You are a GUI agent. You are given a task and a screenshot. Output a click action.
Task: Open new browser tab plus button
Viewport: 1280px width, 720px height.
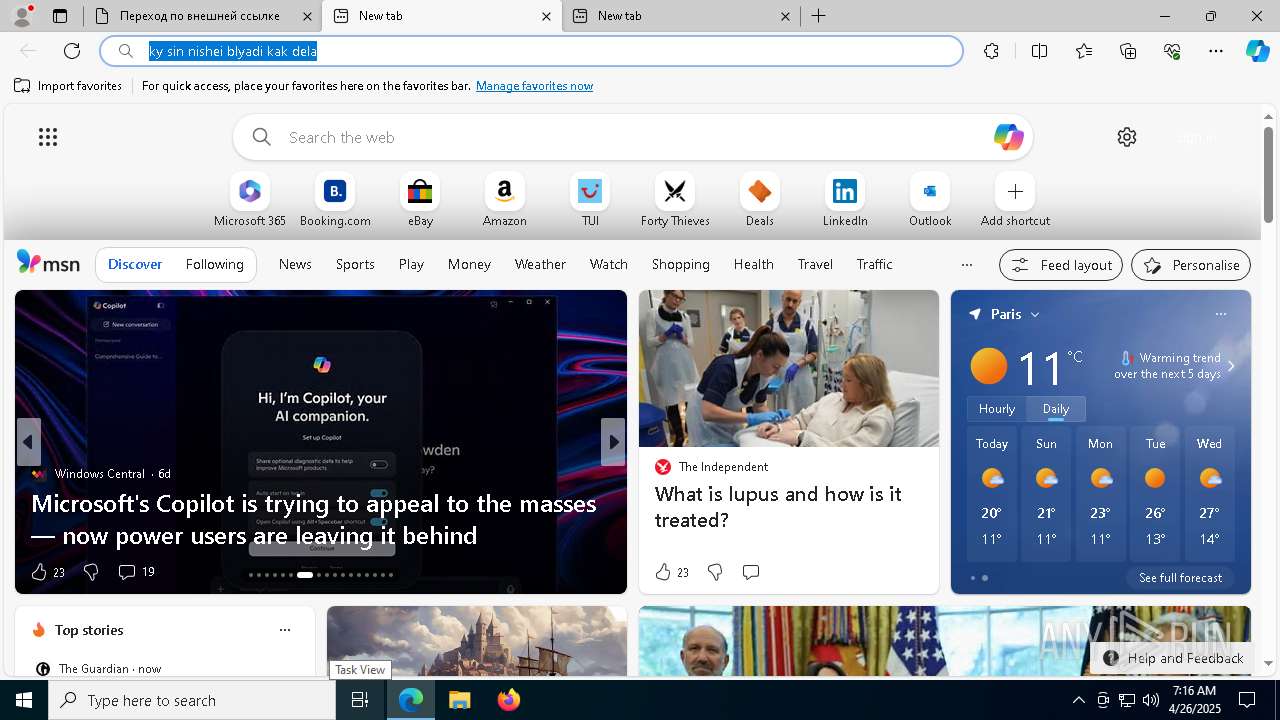(818, 16)
